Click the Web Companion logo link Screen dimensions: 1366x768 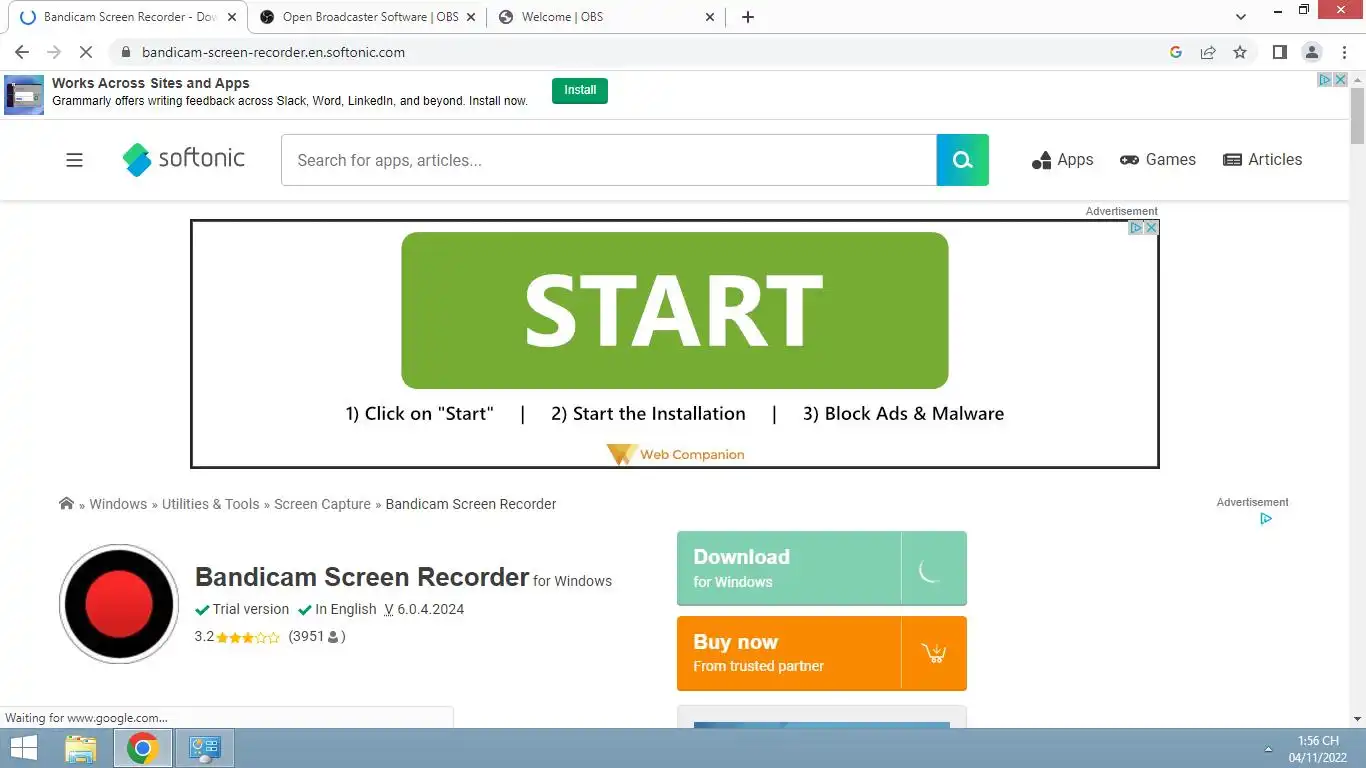coord(675,454)
